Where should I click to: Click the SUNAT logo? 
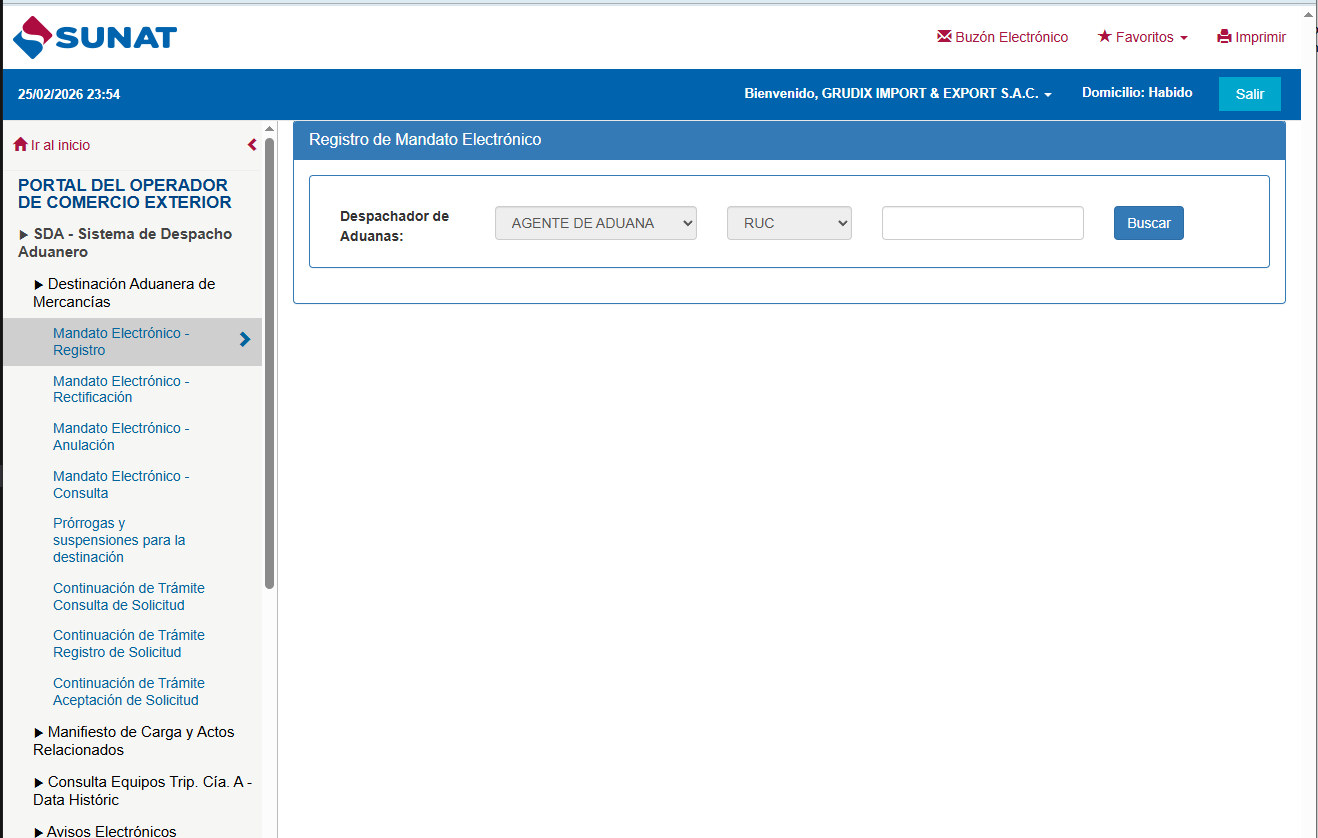point(95,38)
